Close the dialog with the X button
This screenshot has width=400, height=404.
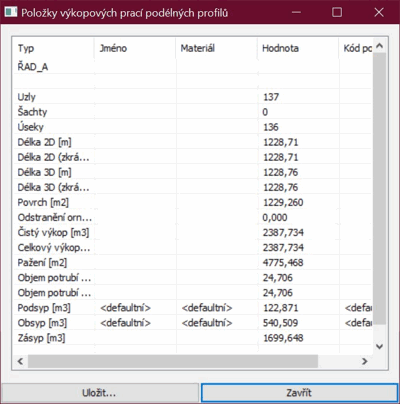(x=379, y=12)
